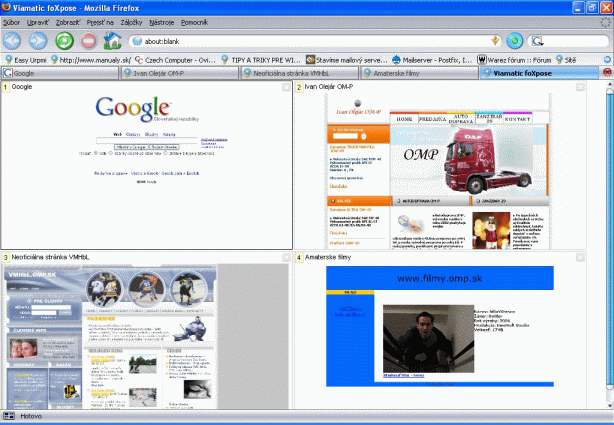Image resolution: width=614 pixels, height=425 pixels.
Task: Open TIPY A TRIKY PRE WI... bookmark
Action: 261,60
